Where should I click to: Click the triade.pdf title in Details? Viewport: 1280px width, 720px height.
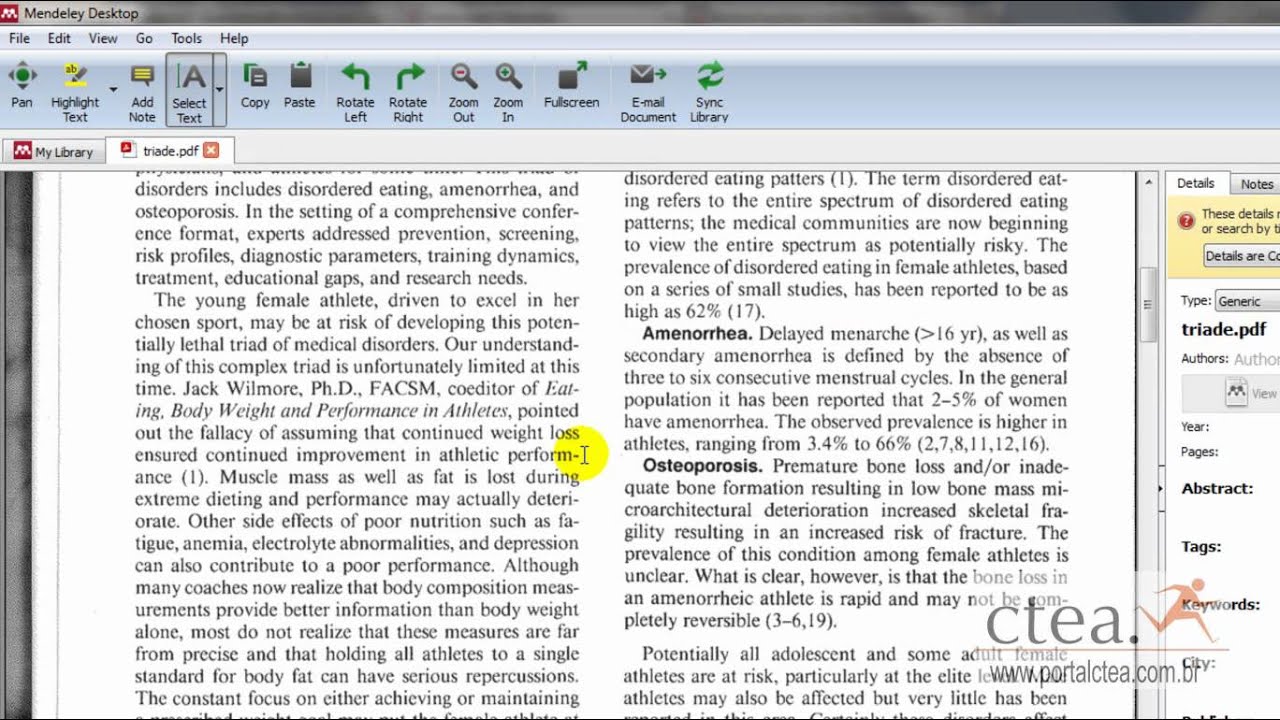(1224, 329)
